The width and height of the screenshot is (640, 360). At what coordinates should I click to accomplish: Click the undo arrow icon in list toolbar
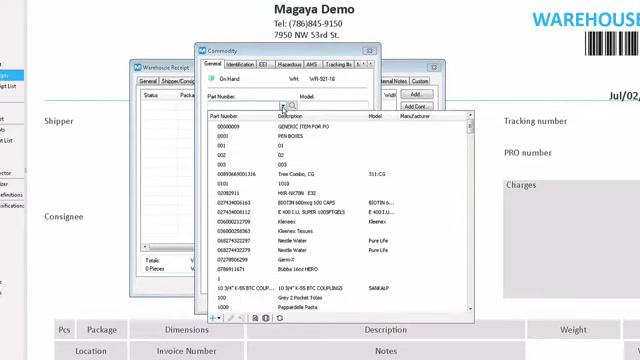click(x=242, y=318)
